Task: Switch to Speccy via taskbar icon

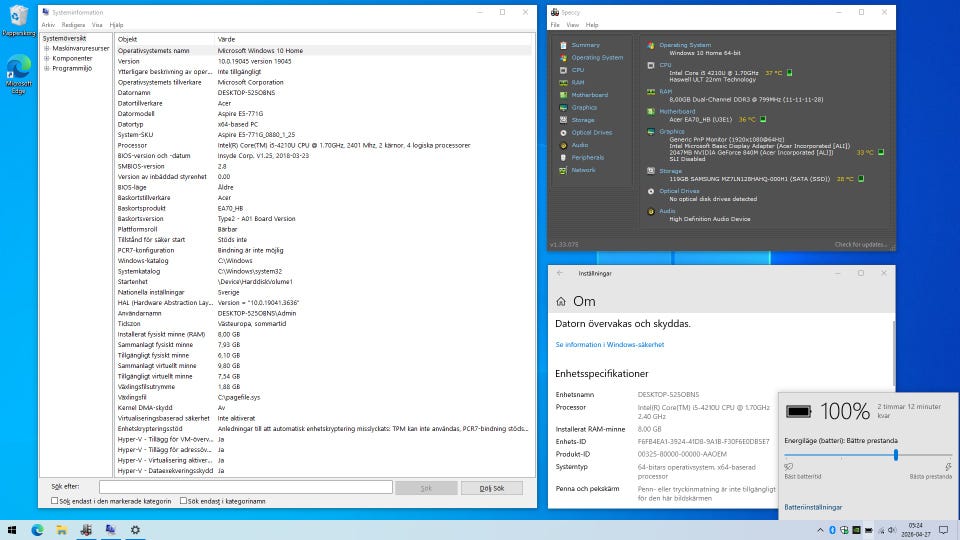Action: 86,530
